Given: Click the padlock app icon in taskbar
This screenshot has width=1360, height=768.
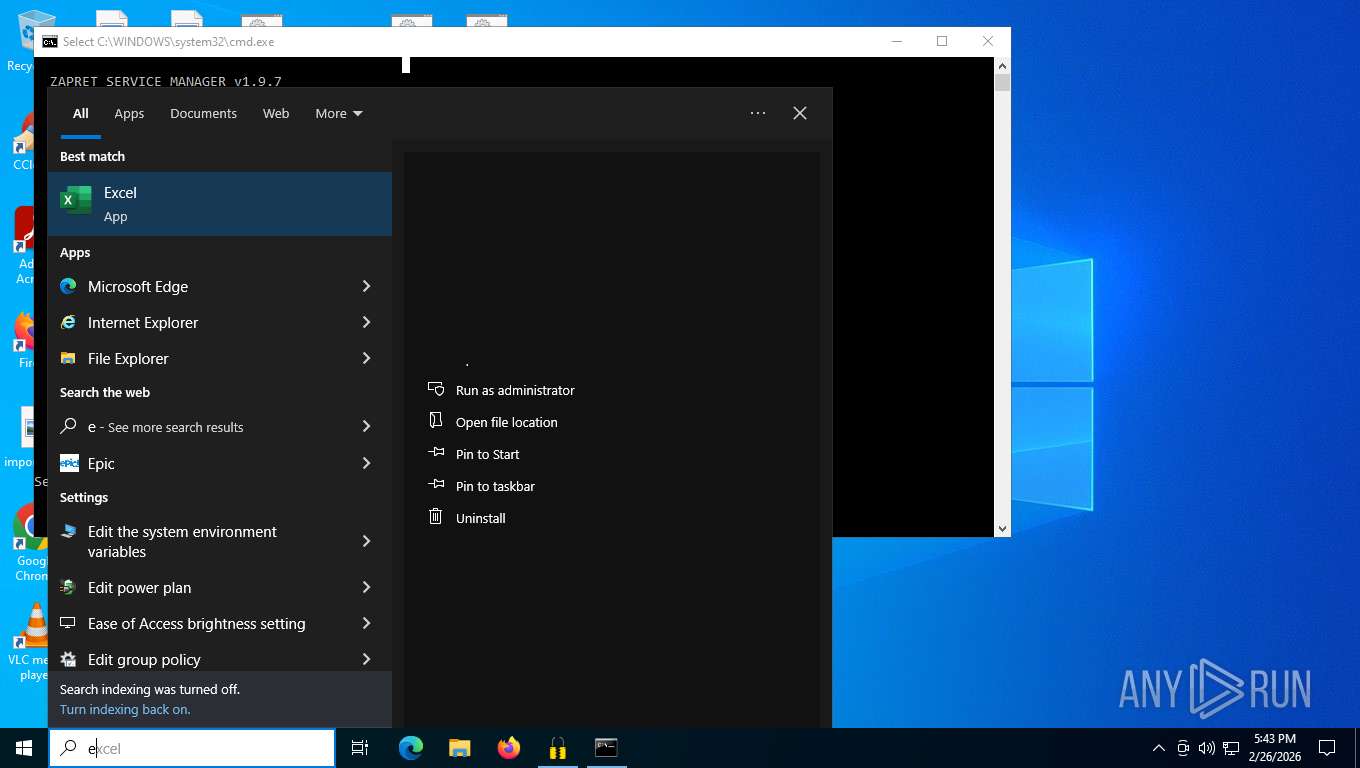Looking at the screenshot, I should point(557,748).
